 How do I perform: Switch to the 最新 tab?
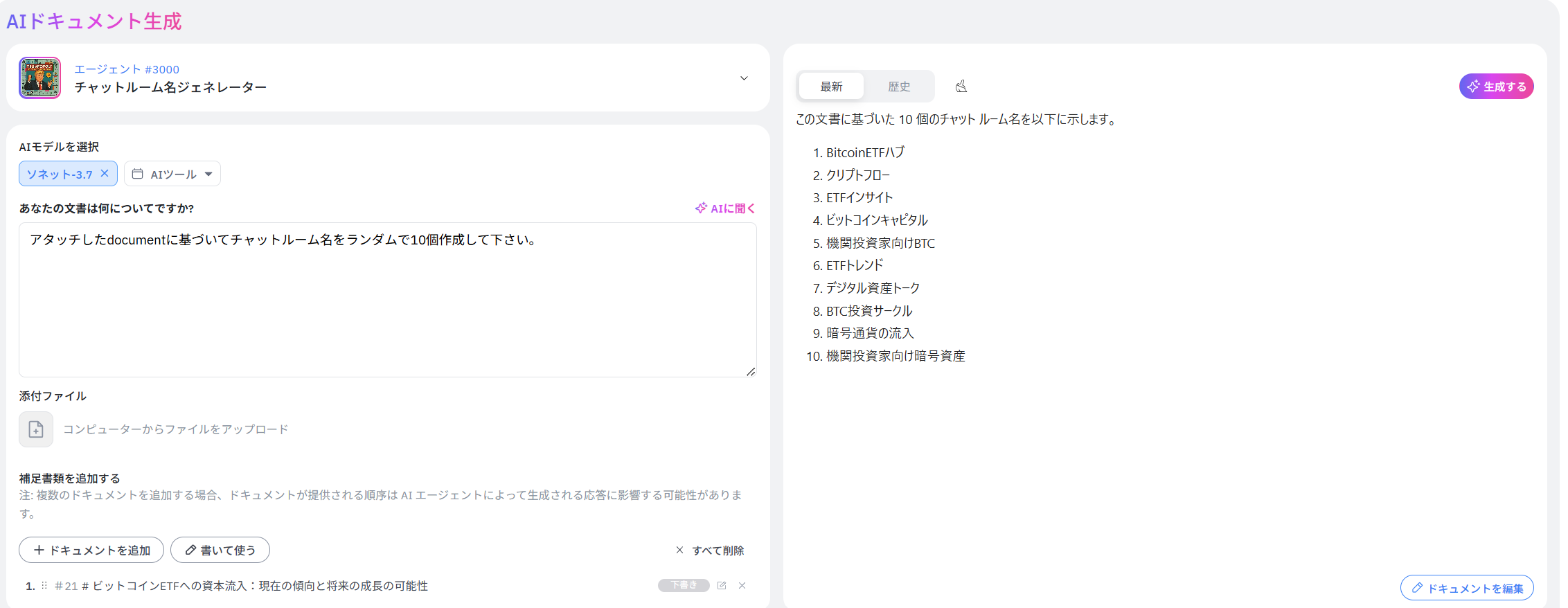coord(831,87)
